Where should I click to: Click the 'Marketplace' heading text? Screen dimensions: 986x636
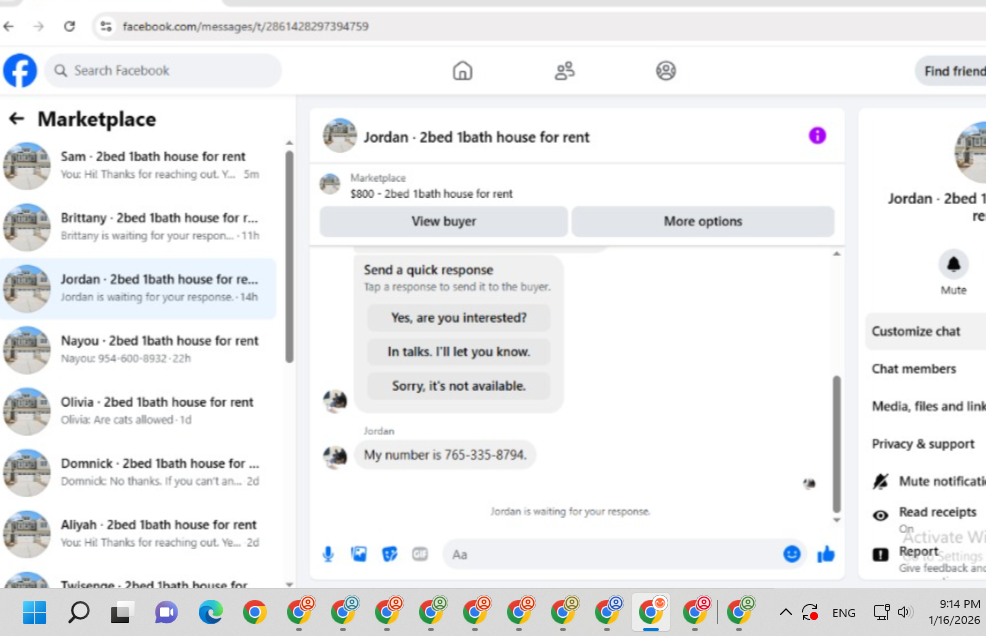coord(97,119)
